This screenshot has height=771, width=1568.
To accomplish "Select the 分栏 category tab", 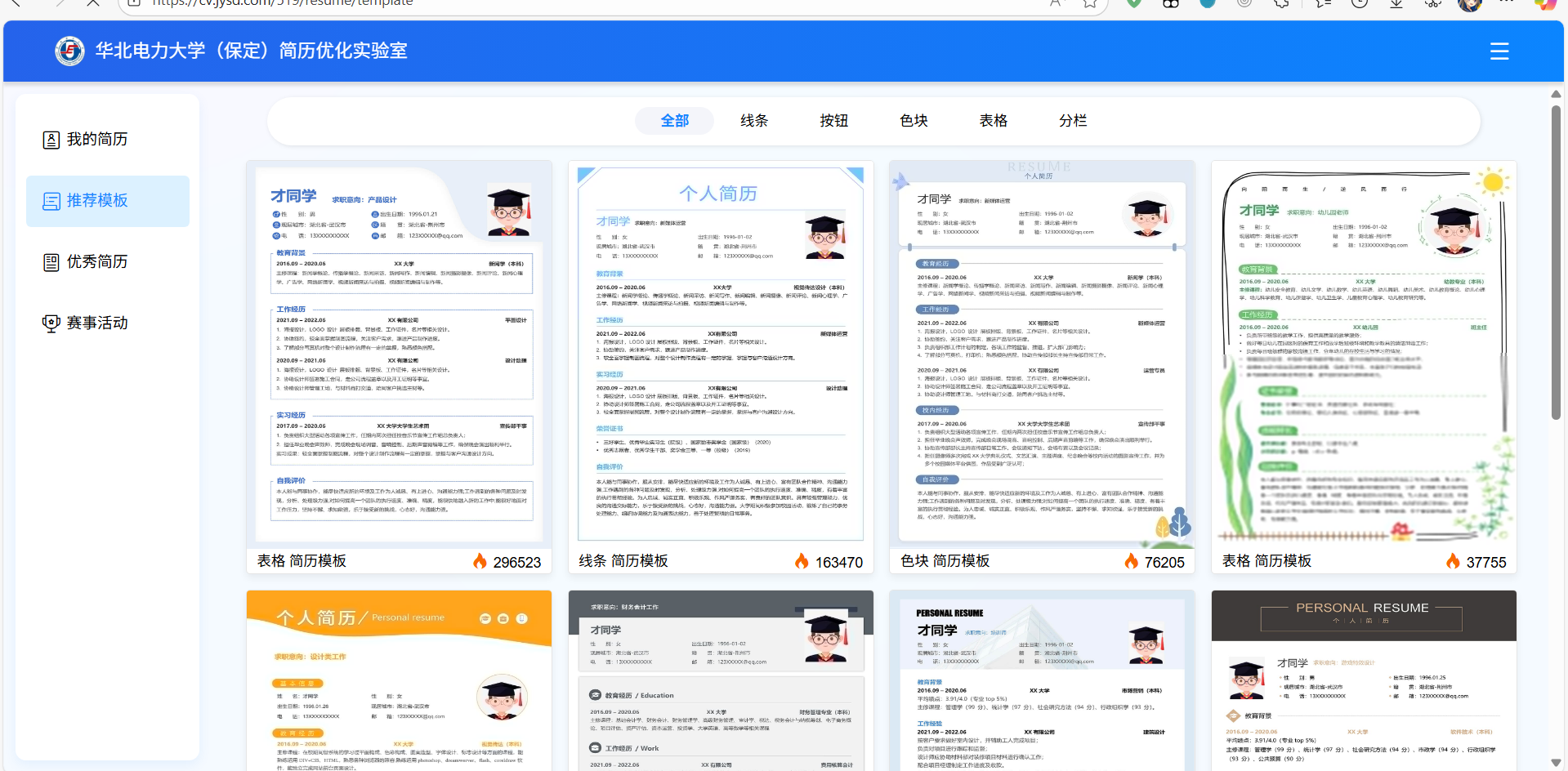I will click(x=1072, y=120).
